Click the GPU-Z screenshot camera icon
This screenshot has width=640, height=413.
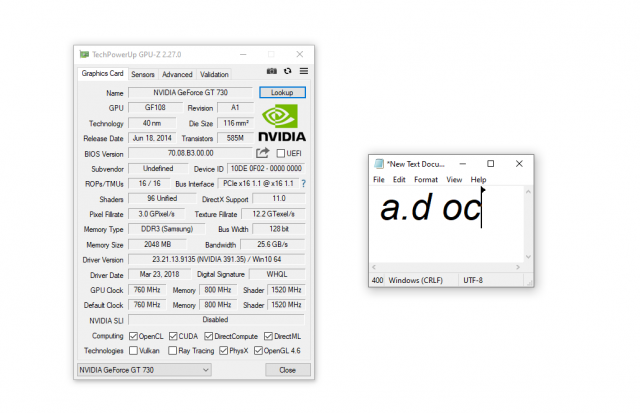(272, 71)
